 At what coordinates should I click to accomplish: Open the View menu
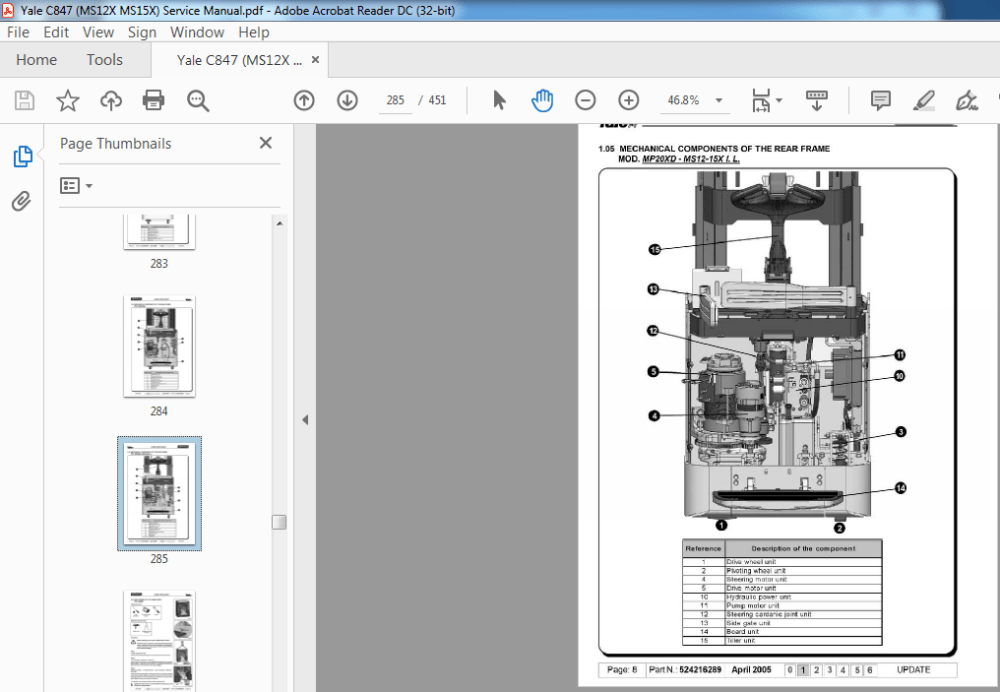[98, 32]
